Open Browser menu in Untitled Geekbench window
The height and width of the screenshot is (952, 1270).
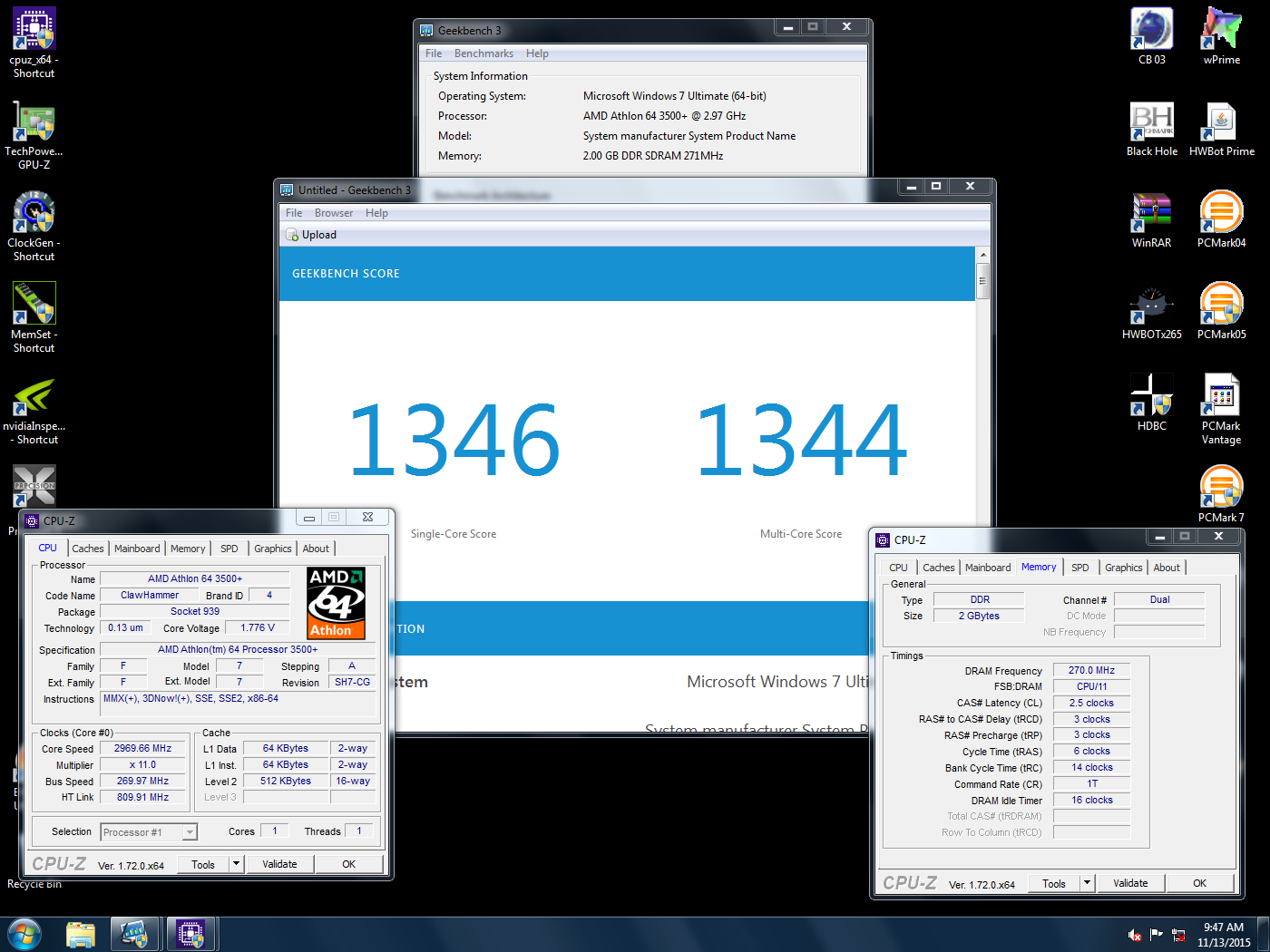pos(334,213)
